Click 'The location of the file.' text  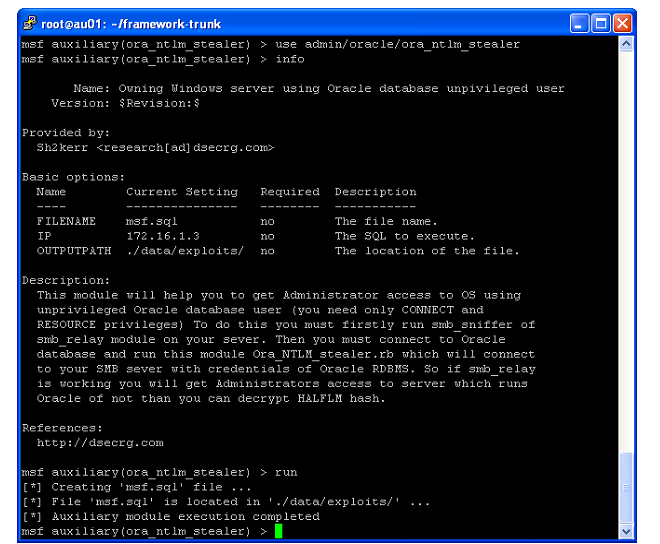click(x=427, y=251)
